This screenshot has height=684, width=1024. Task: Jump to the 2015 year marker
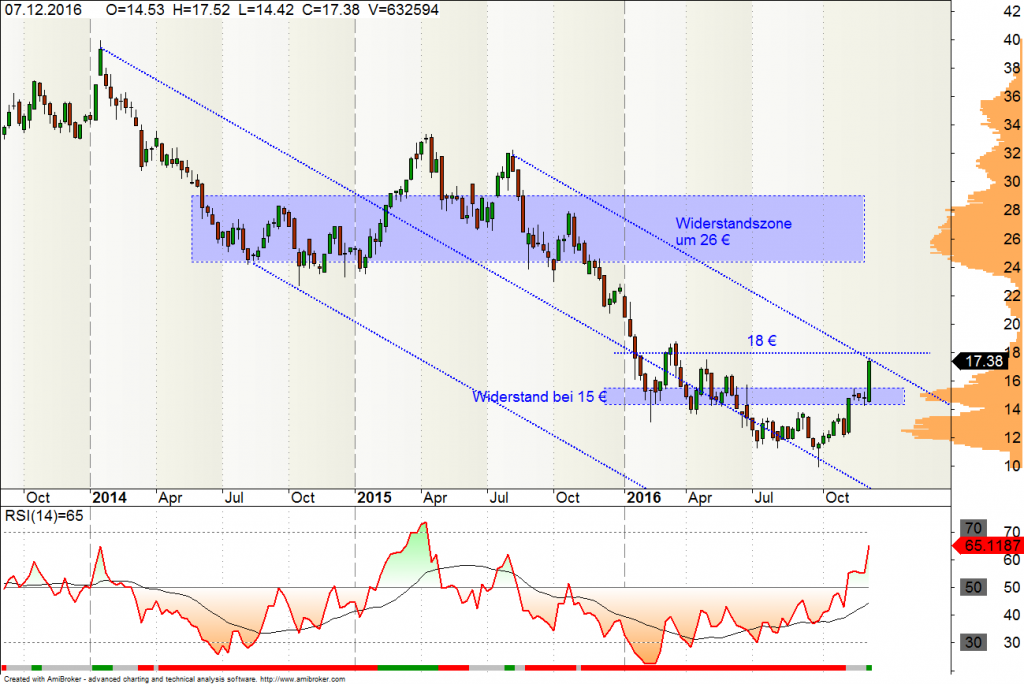coord(375,497)
